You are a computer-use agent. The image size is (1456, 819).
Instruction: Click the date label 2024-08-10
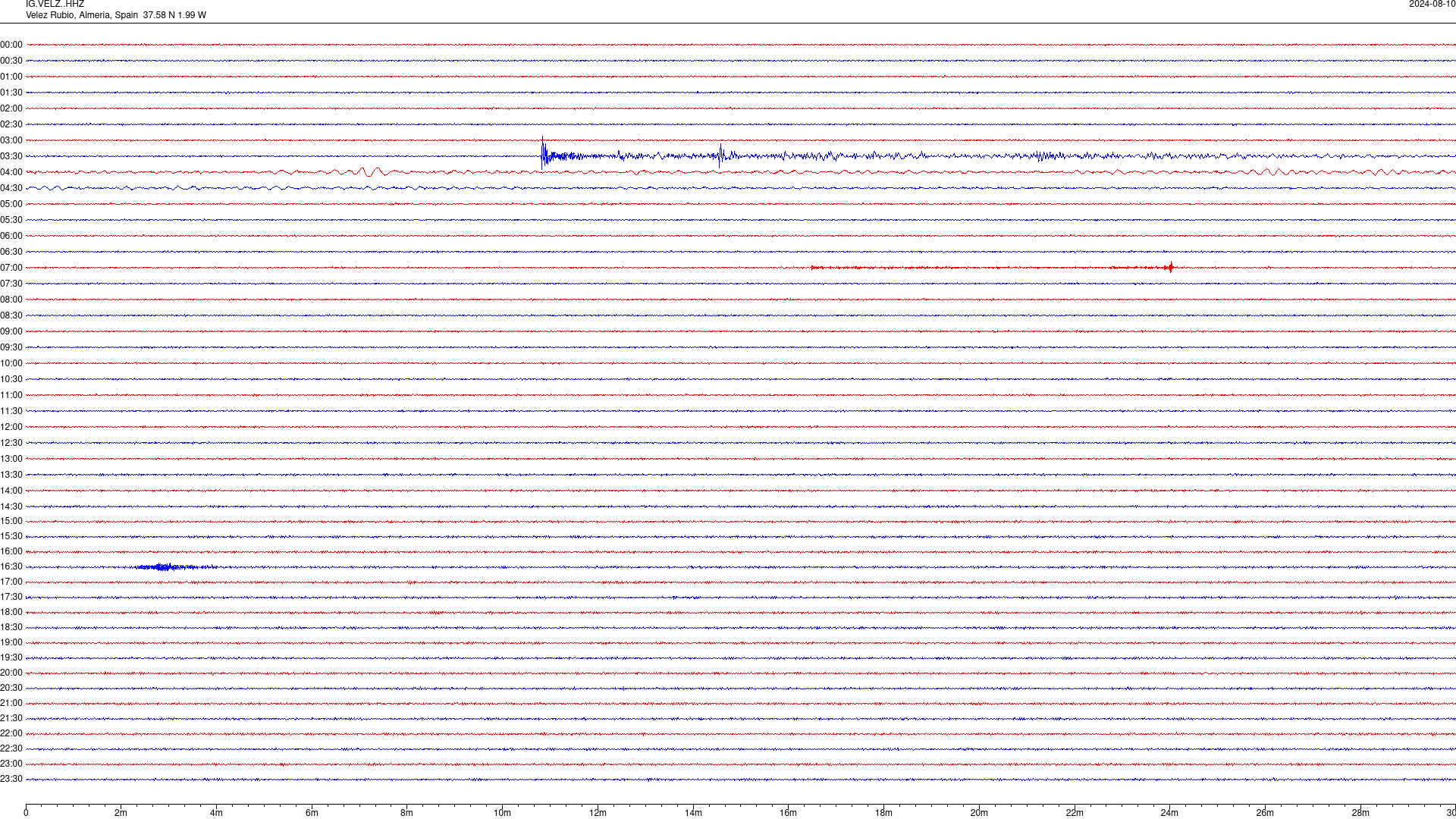(1432, 4)
